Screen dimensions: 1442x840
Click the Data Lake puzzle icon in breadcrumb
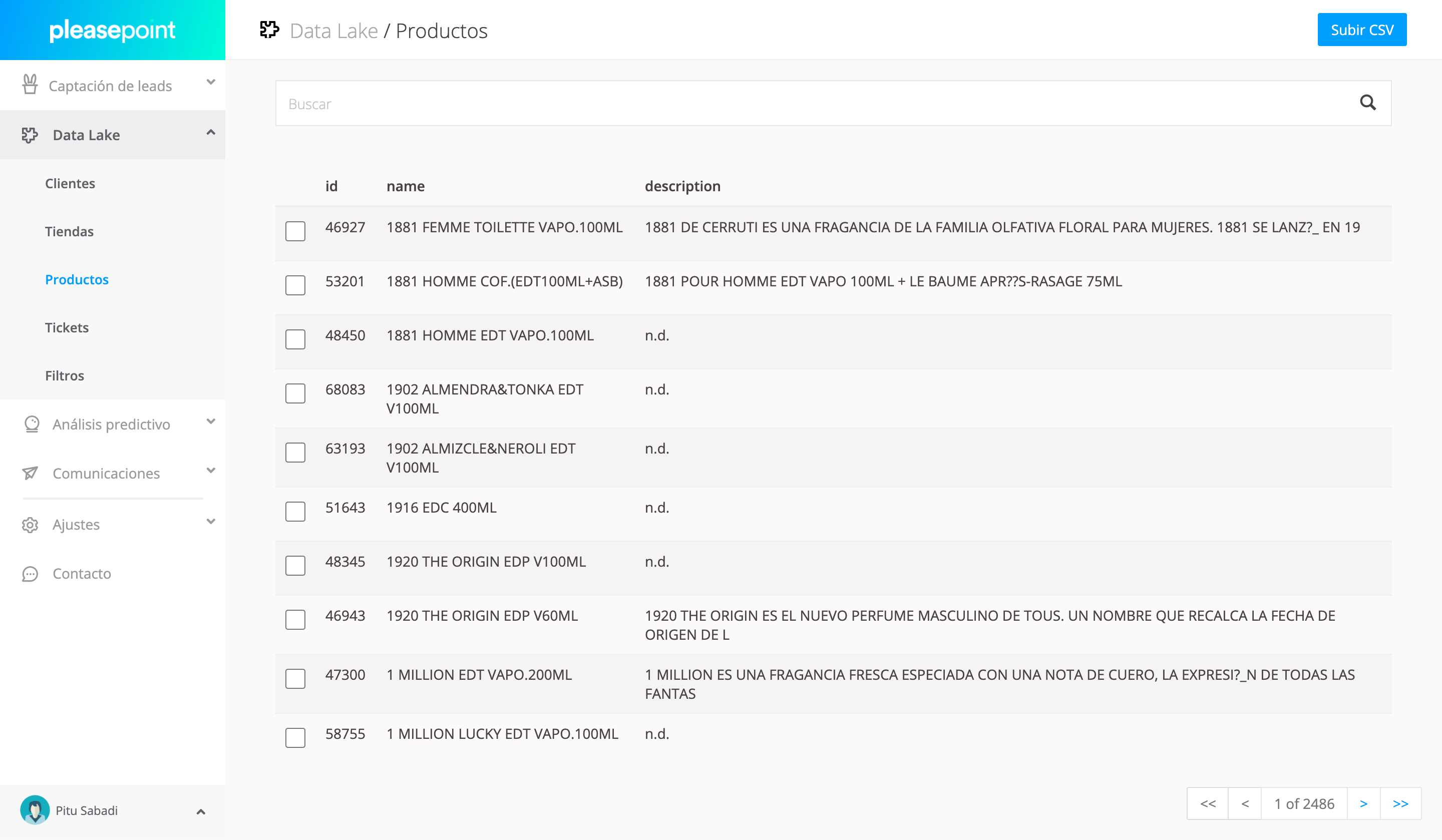point(269,30)
